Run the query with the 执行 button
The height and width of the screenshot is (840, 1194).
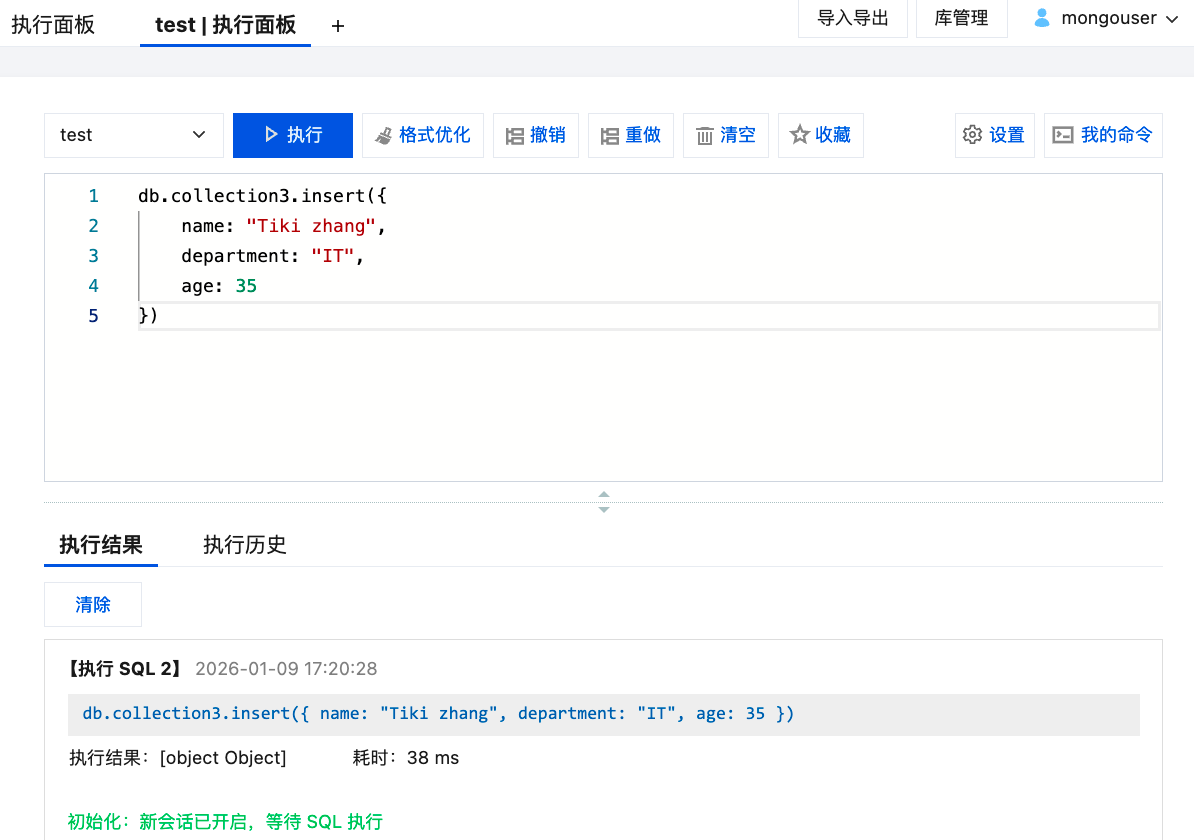(x=292, y=135)
